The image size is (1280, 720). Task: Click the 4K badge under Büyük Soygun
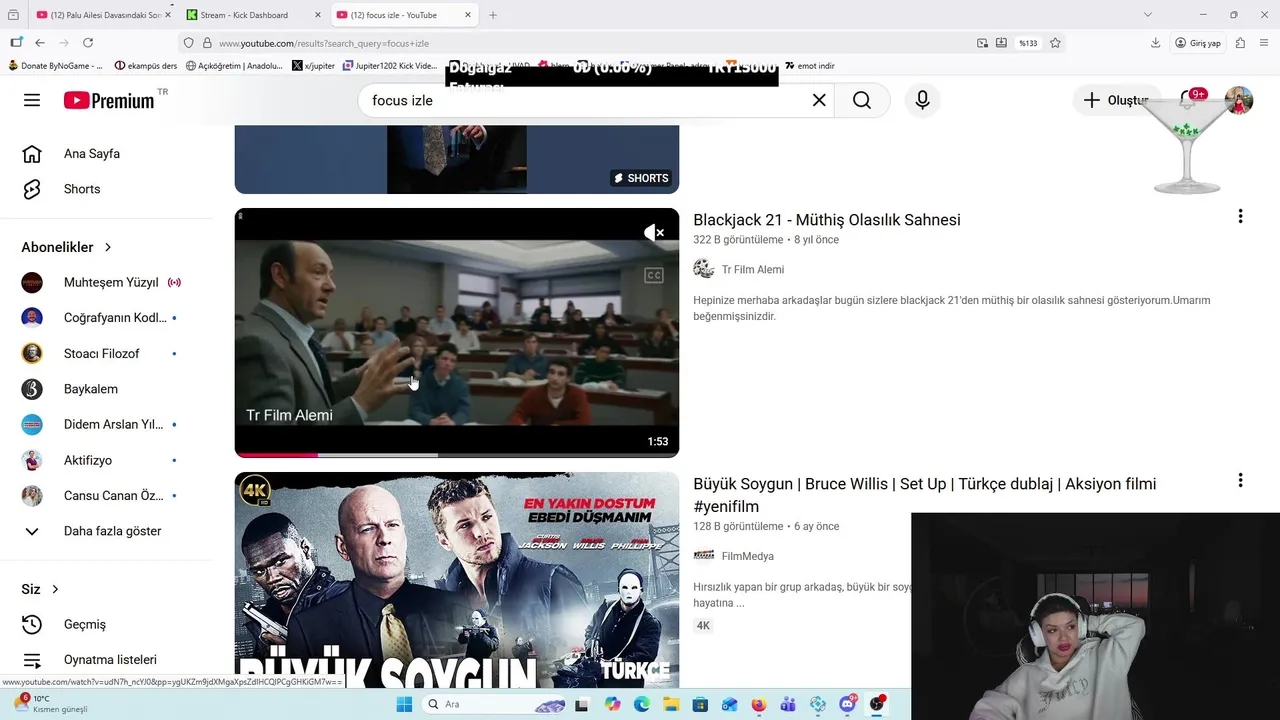[703, 626]
